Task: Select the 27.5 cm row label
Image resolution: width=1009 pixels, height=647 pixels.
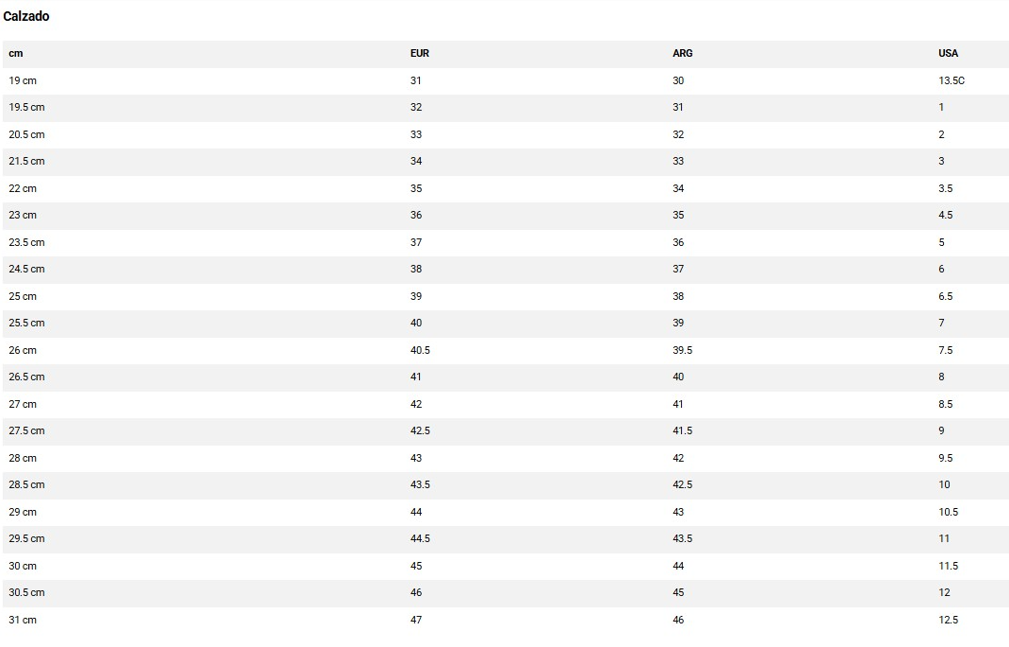Action: pos(27,431)
